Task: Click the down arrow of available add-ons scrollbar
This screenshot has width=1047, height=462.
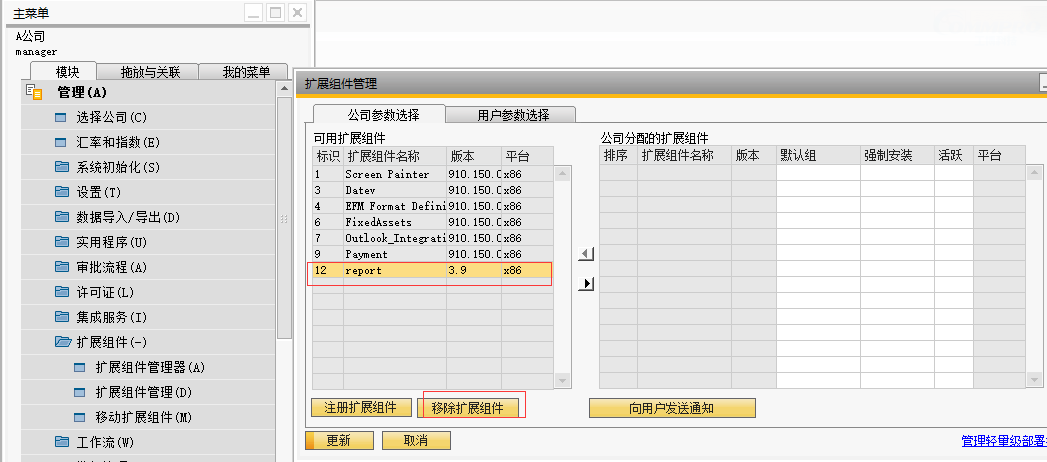Action: coord(563,381)
